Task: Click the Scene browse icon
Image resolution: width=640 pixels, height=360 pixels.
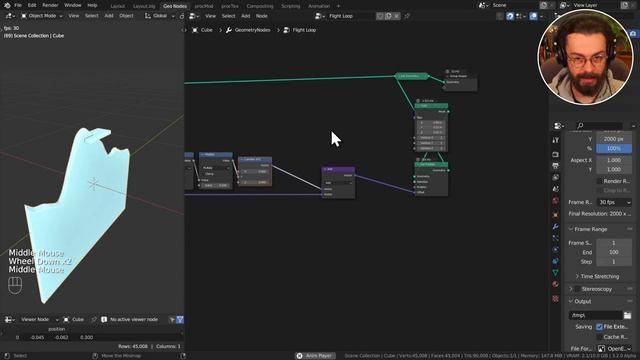Action: click(x=484, y=5)
